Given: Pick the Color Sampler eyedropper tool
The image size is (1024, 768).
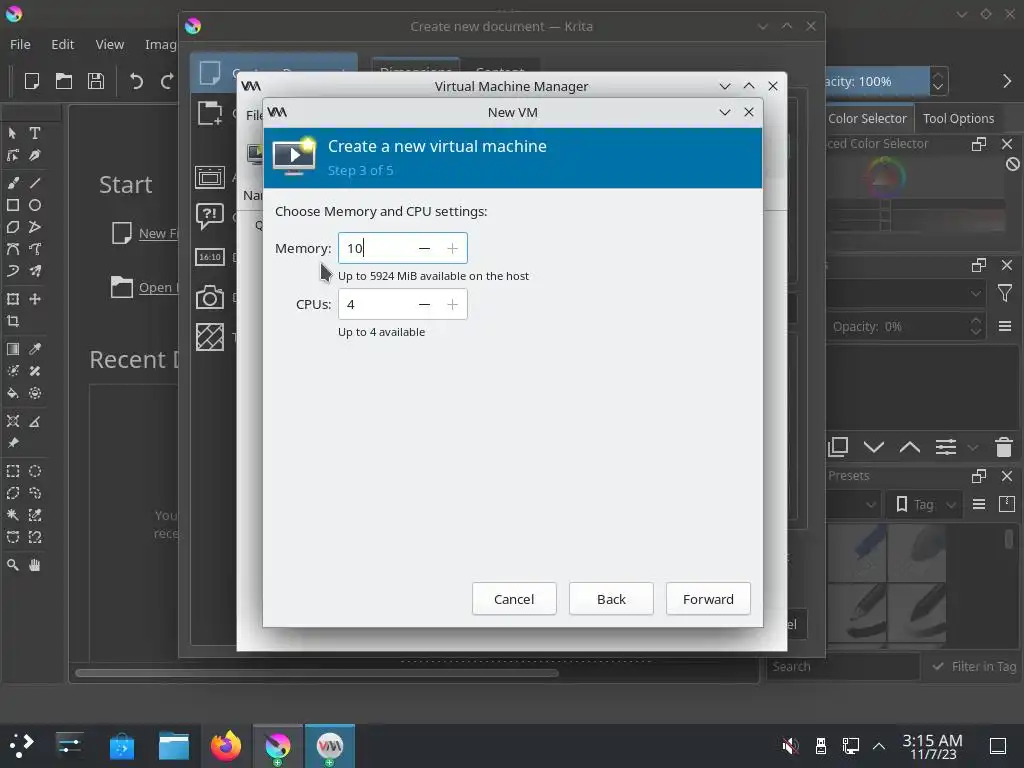Looking at the screenshot, I should 35,349.
